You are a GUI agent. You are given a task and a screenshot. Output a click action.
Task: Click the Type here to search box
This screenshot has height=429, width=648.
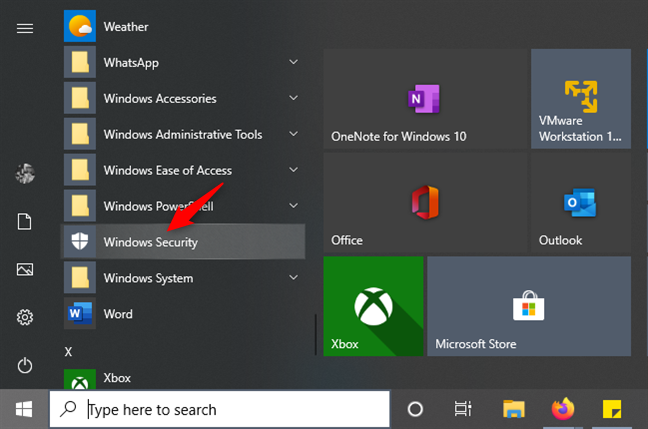pos(220,409)
